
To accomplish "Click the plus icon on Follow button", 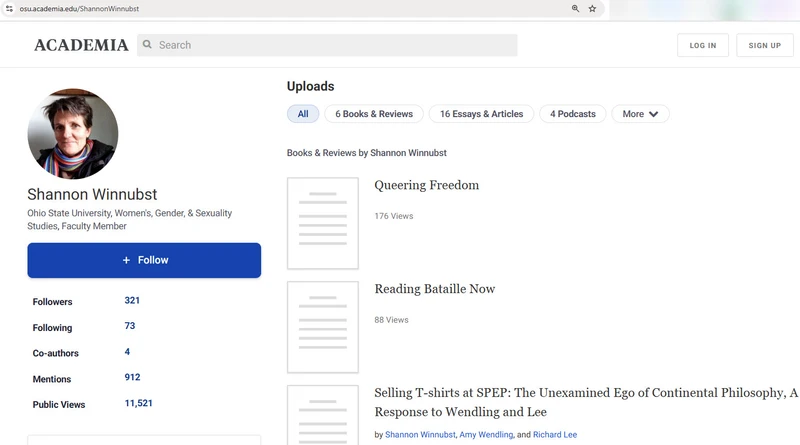I will click(127, 260).
